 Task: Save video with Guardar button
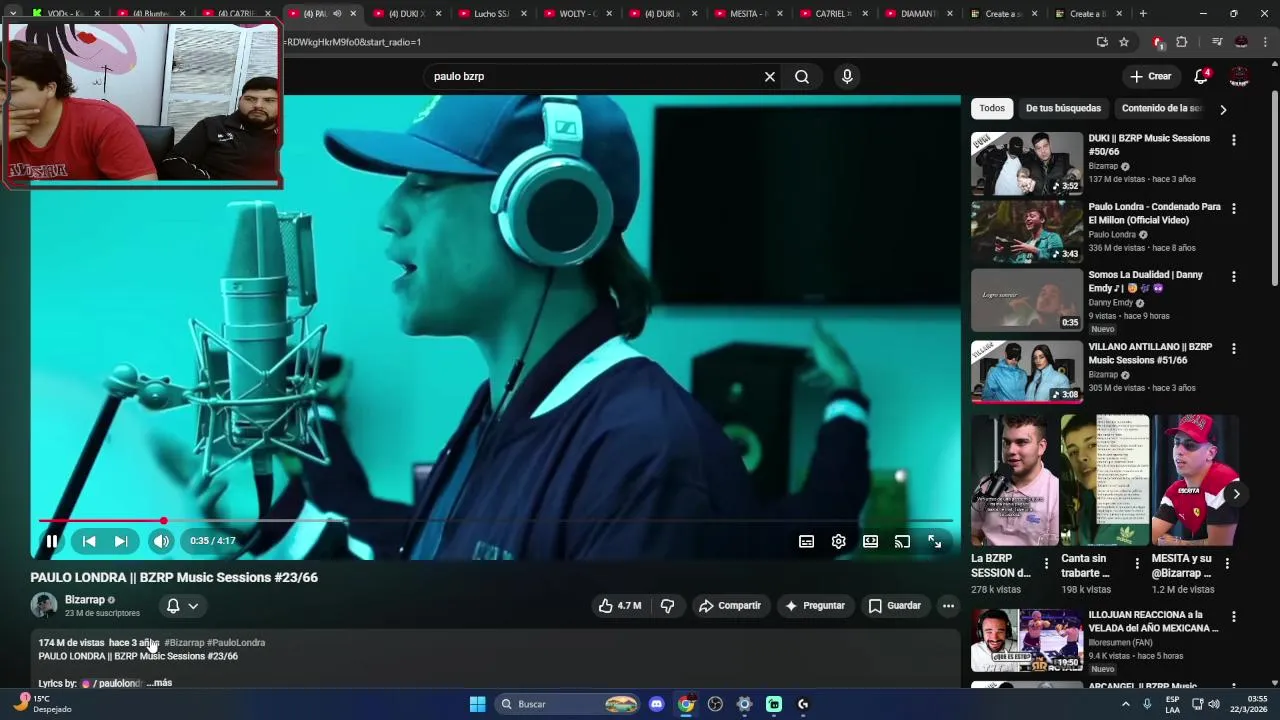click(x=895, y=606)
